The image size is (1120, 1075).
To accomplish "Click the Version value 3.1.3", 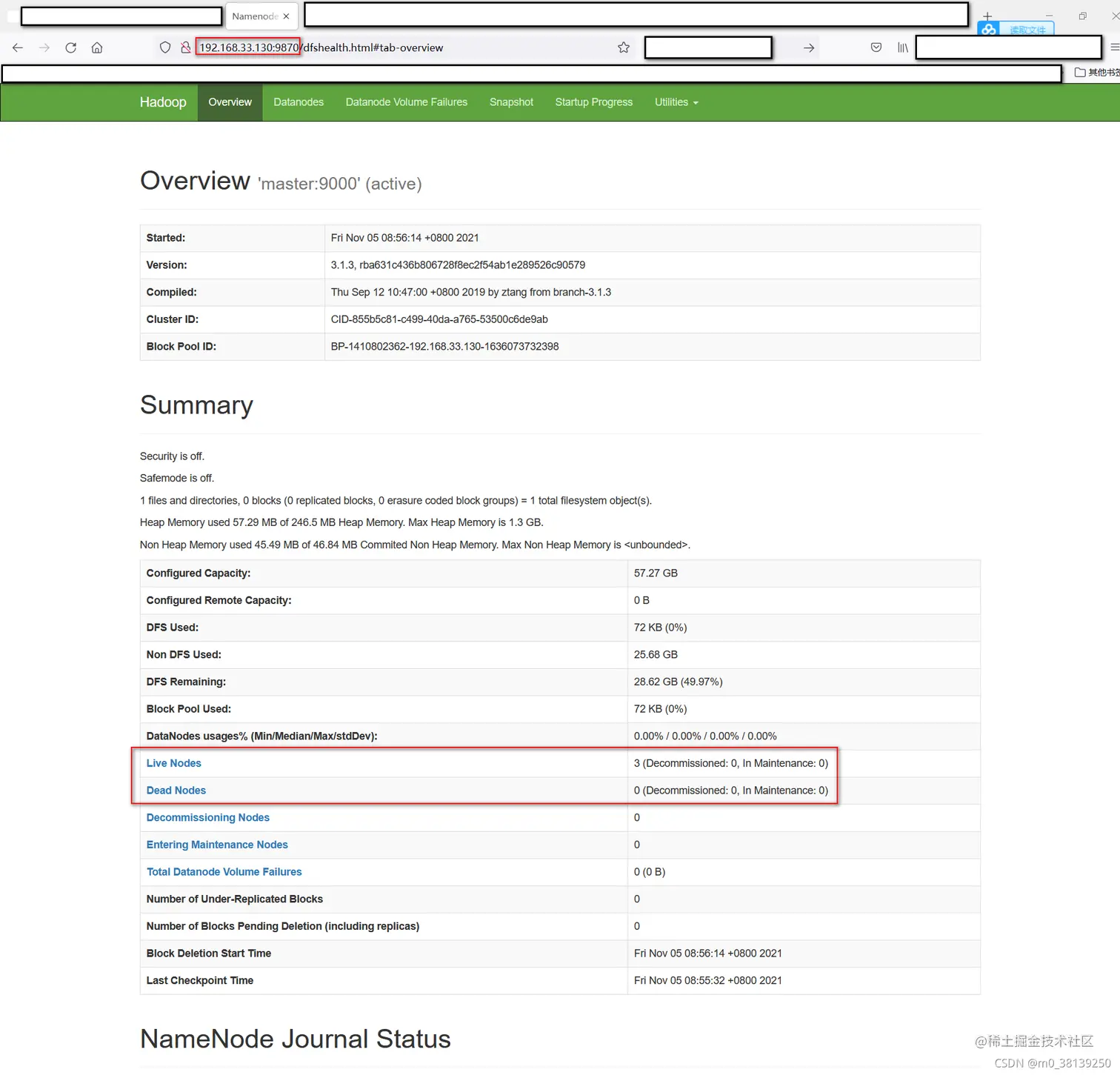I will click(x=458, y=265).
